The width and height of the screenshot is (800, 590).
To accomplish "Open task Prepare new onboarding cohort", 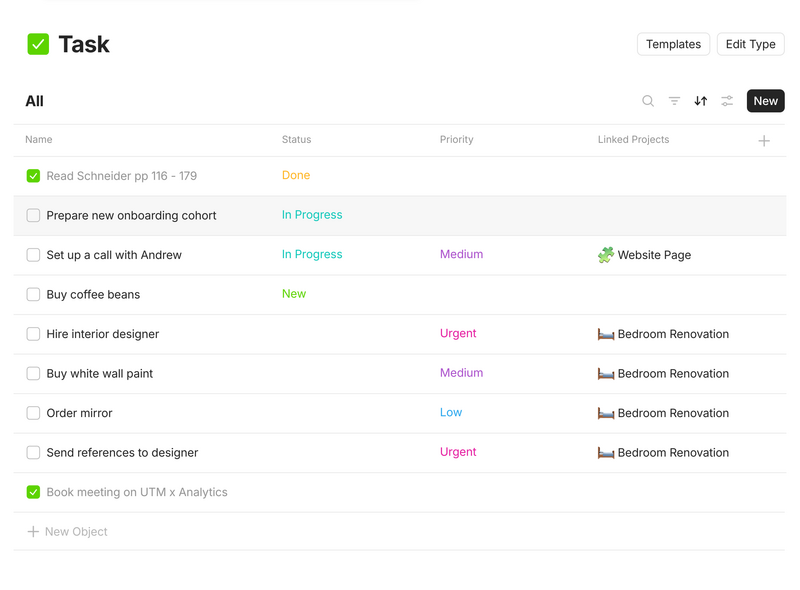I will click(x=131, y=215).
